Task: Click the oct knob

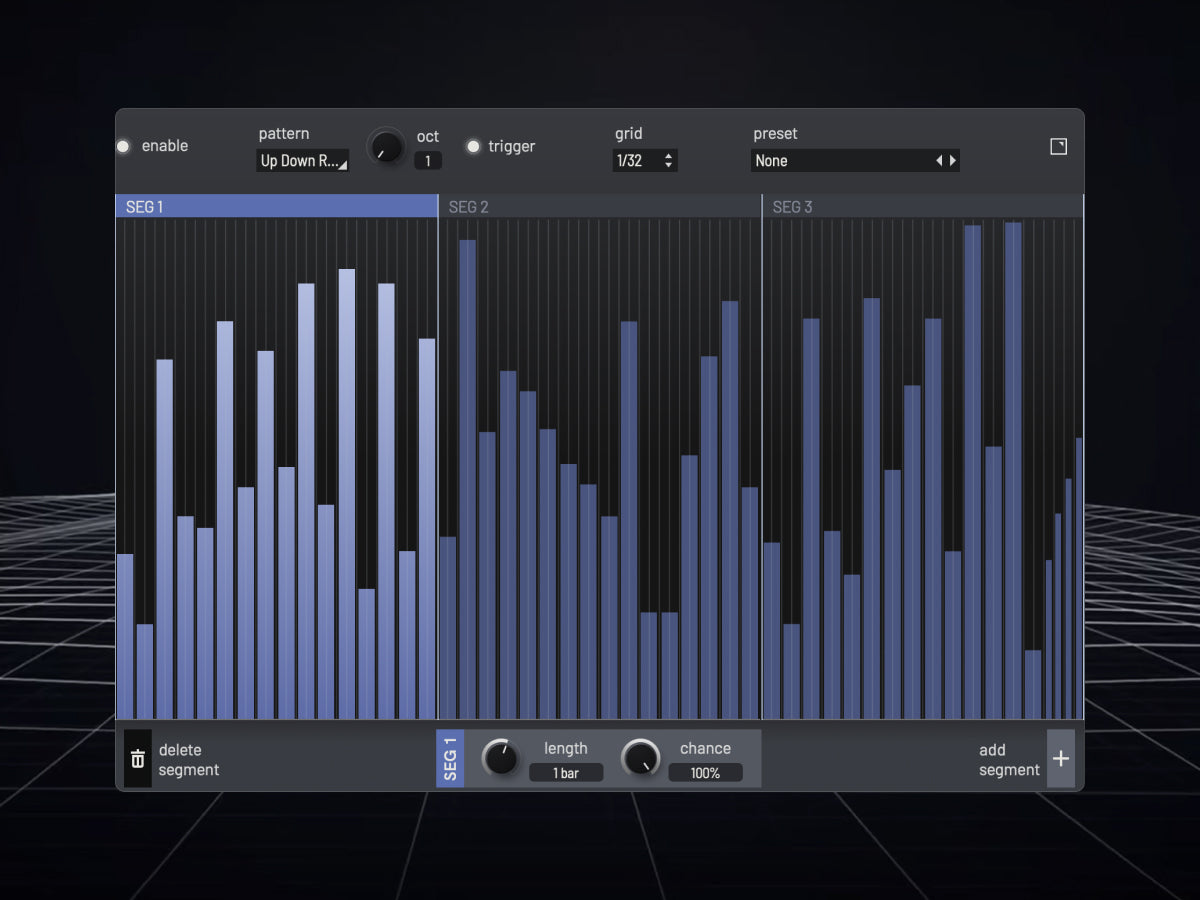Action: pos(386,147)
